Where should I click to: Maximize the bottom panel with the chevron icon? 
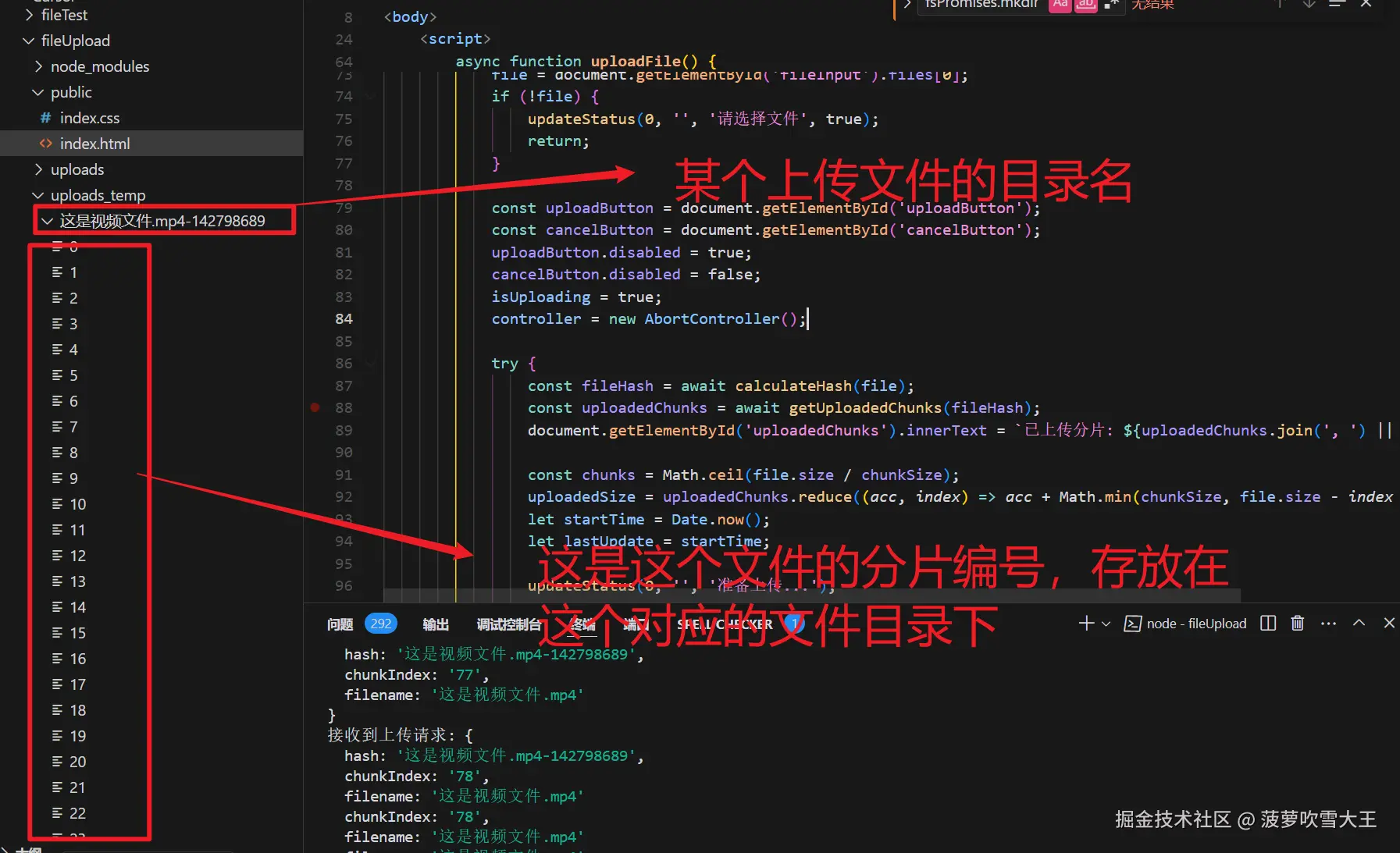coord(1359,623)
